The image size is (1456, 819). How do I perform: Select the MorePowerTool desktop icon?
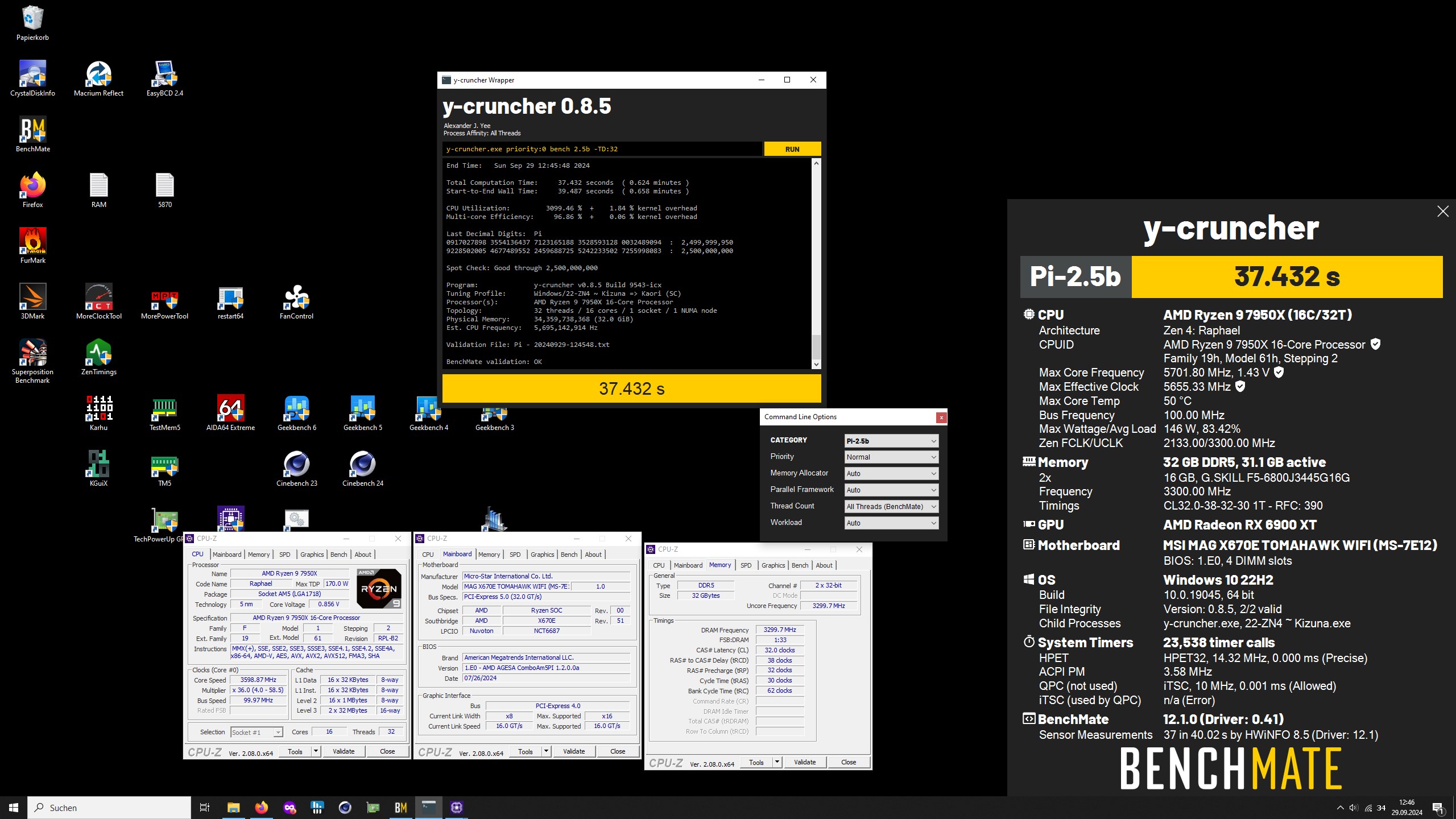(x=164, y=302)
